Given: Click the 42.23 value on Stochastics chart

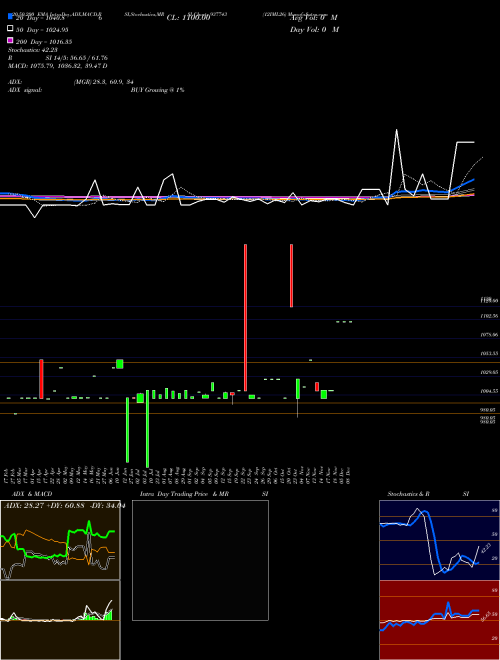Looking at the screenshot, I should click(x=485, y=548).
